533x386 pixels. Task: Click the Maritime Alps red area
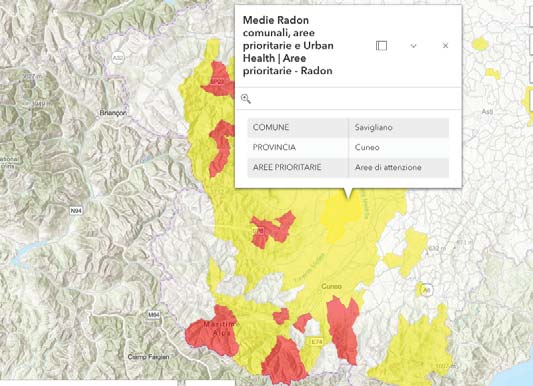click(213, 333)
